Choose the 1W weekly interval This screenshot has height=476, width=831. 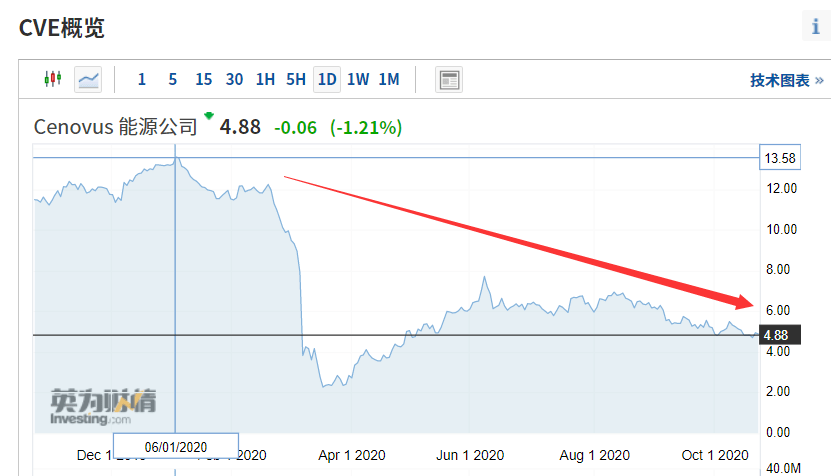coord(357,80)
